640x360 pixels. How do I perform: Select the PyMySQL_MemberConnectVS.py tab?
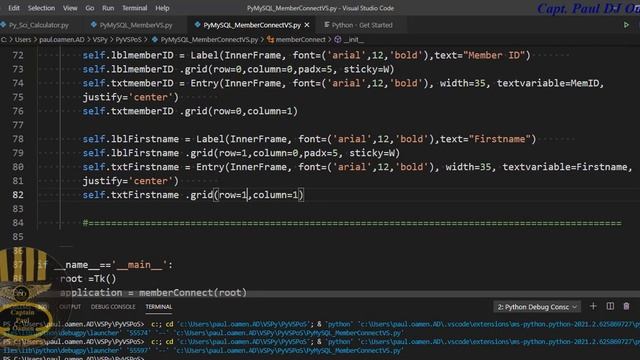click(252, 25)
